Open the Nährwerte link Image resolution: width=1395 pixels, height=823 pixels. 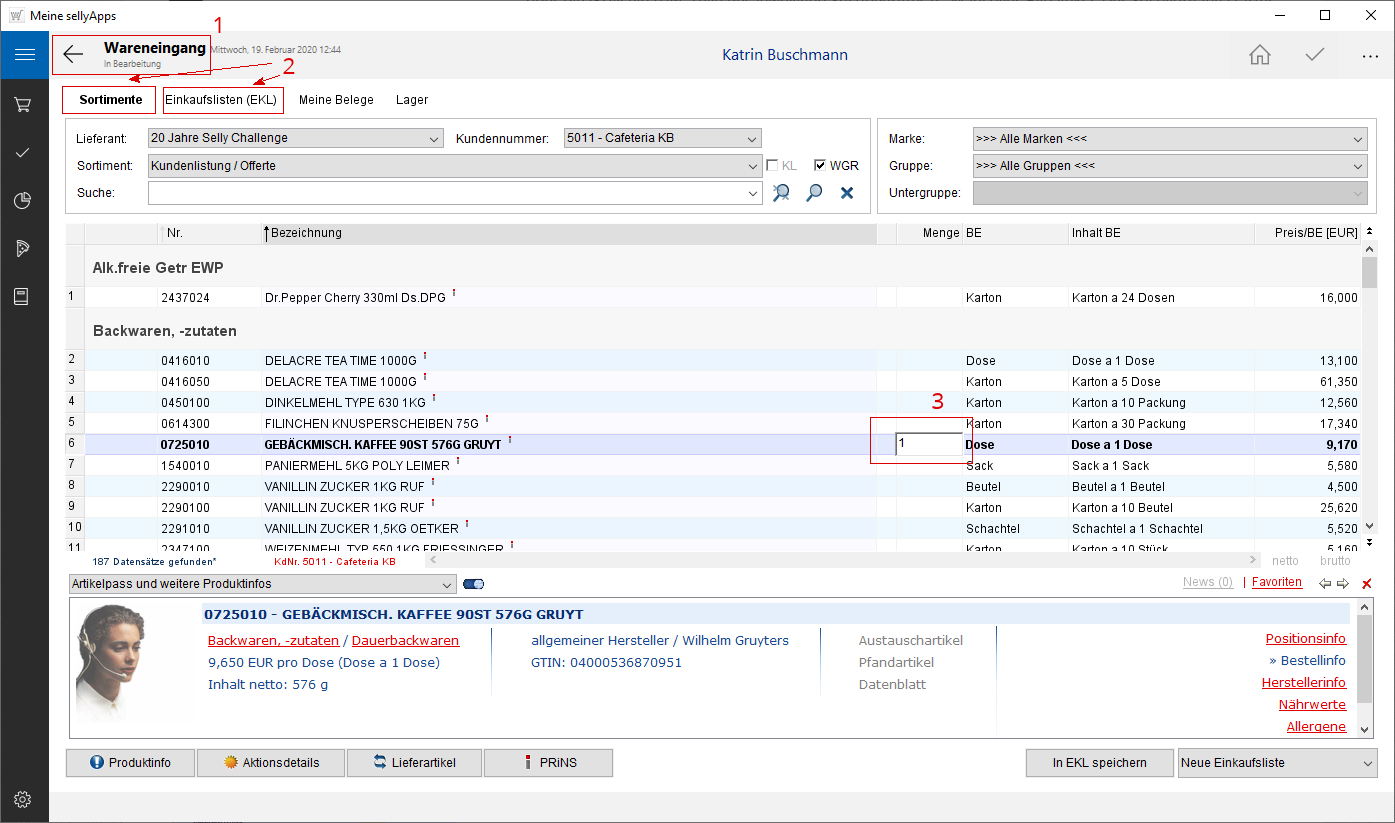[1312, 705]
